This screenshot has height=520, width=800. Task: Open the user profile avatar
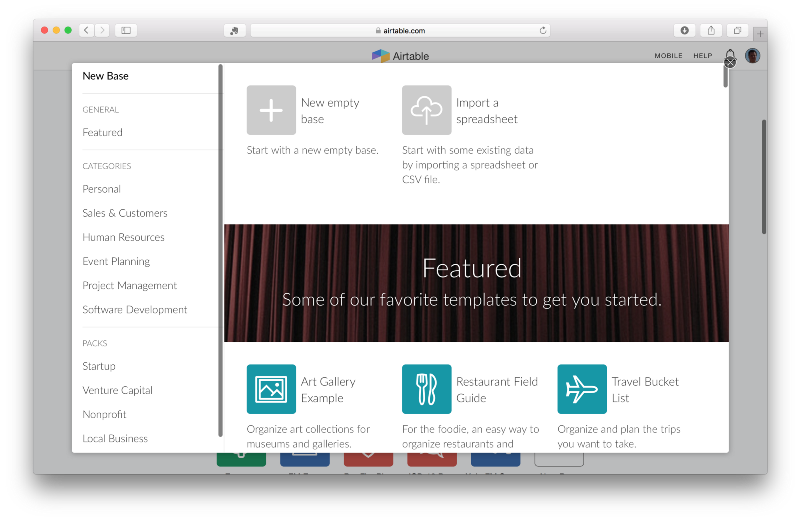[x=753, y=56]
